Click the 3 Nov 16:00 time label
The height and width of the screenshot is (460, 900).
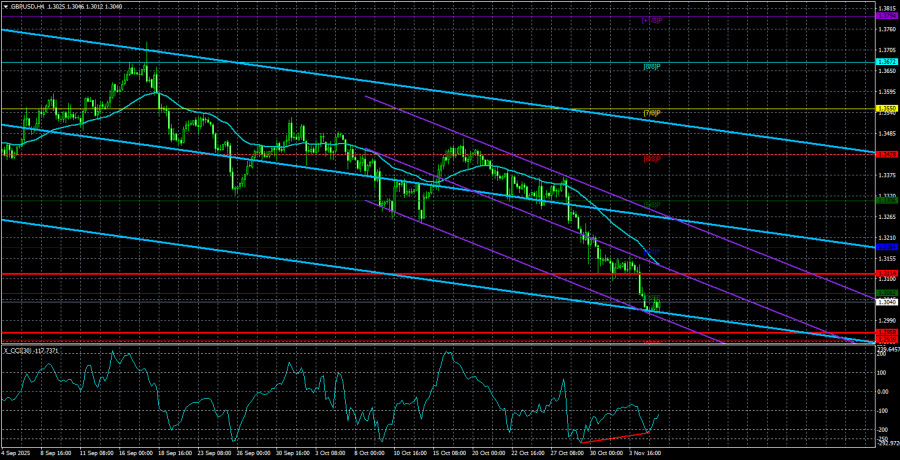(x=646, y=453)
